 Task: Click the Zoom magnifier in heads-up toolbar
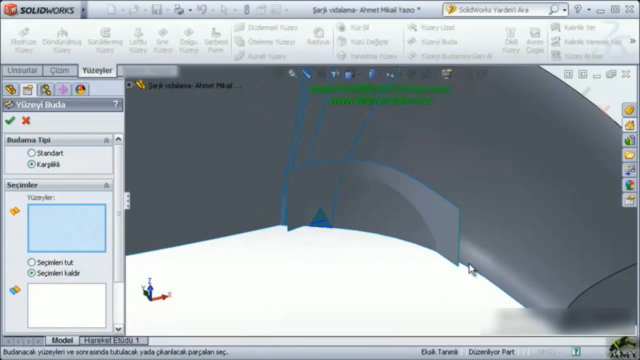[x=292, y=74]
